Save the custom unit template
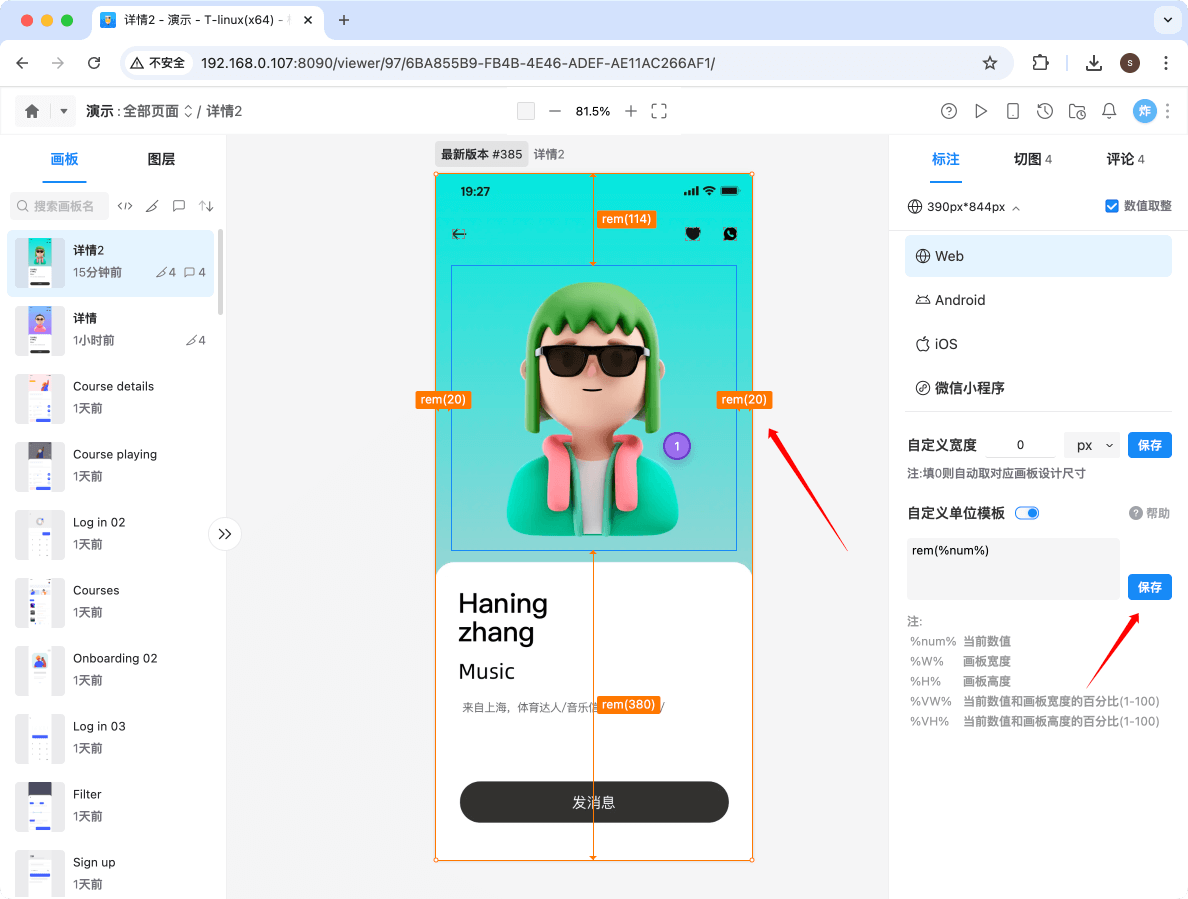Screen dimensions: 1188x899 (x=1149, y=587)
